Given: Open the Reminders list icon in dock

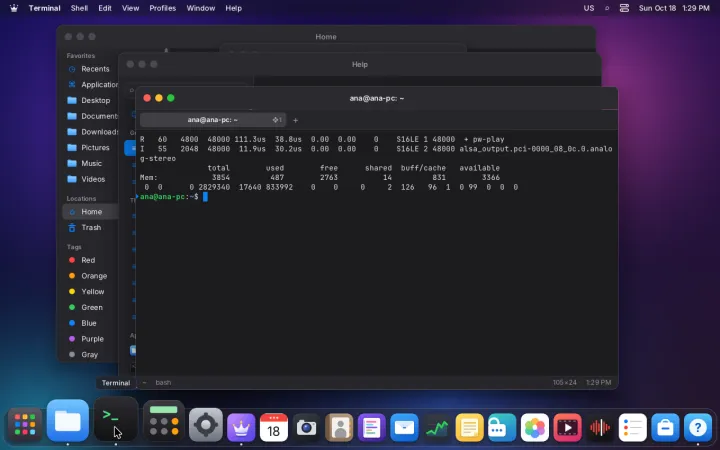Looking at the screenshot, I should (633, 428).
